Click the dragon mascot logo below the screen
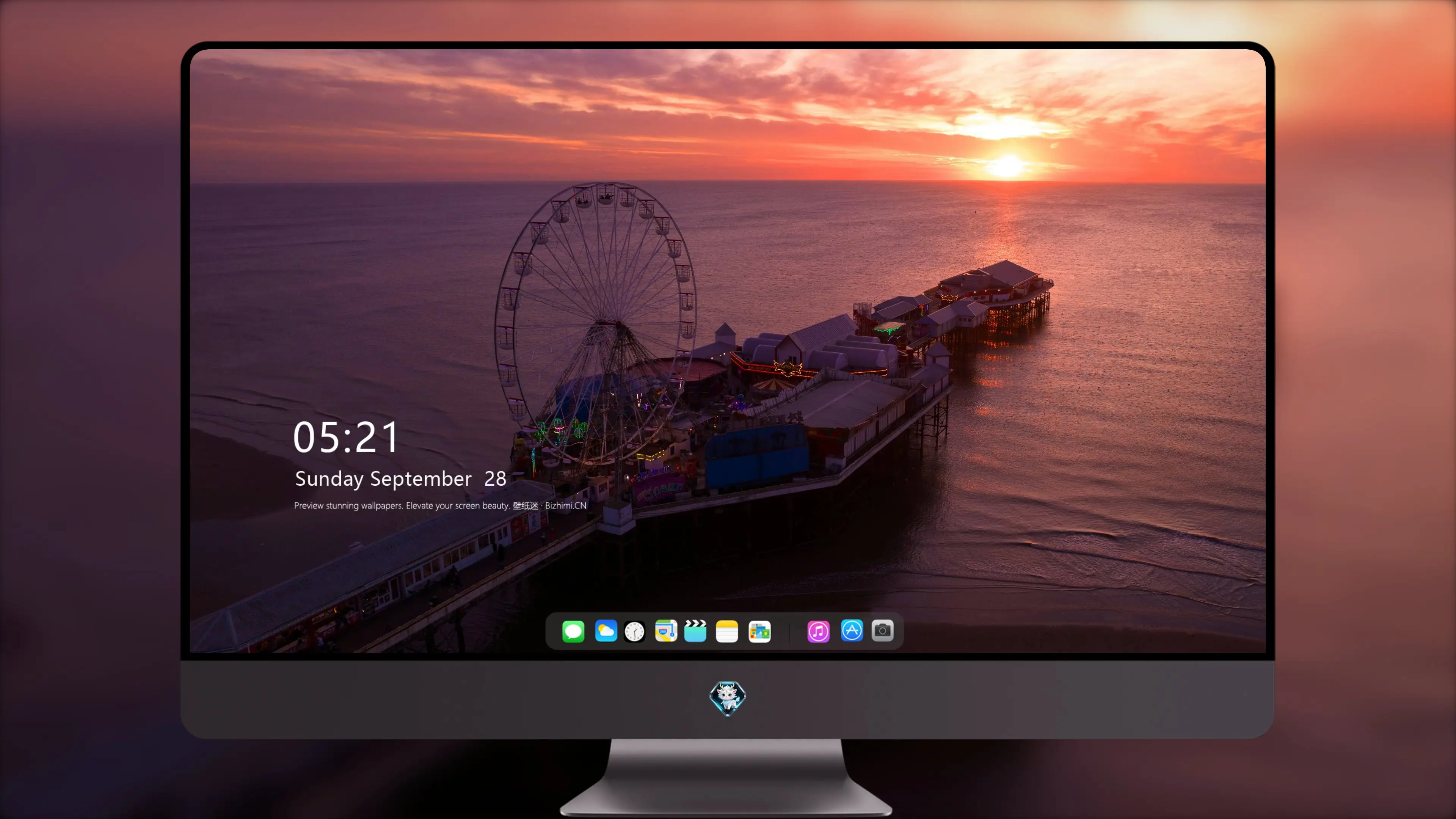This screenshot has width=1456, height=819. 728,698
